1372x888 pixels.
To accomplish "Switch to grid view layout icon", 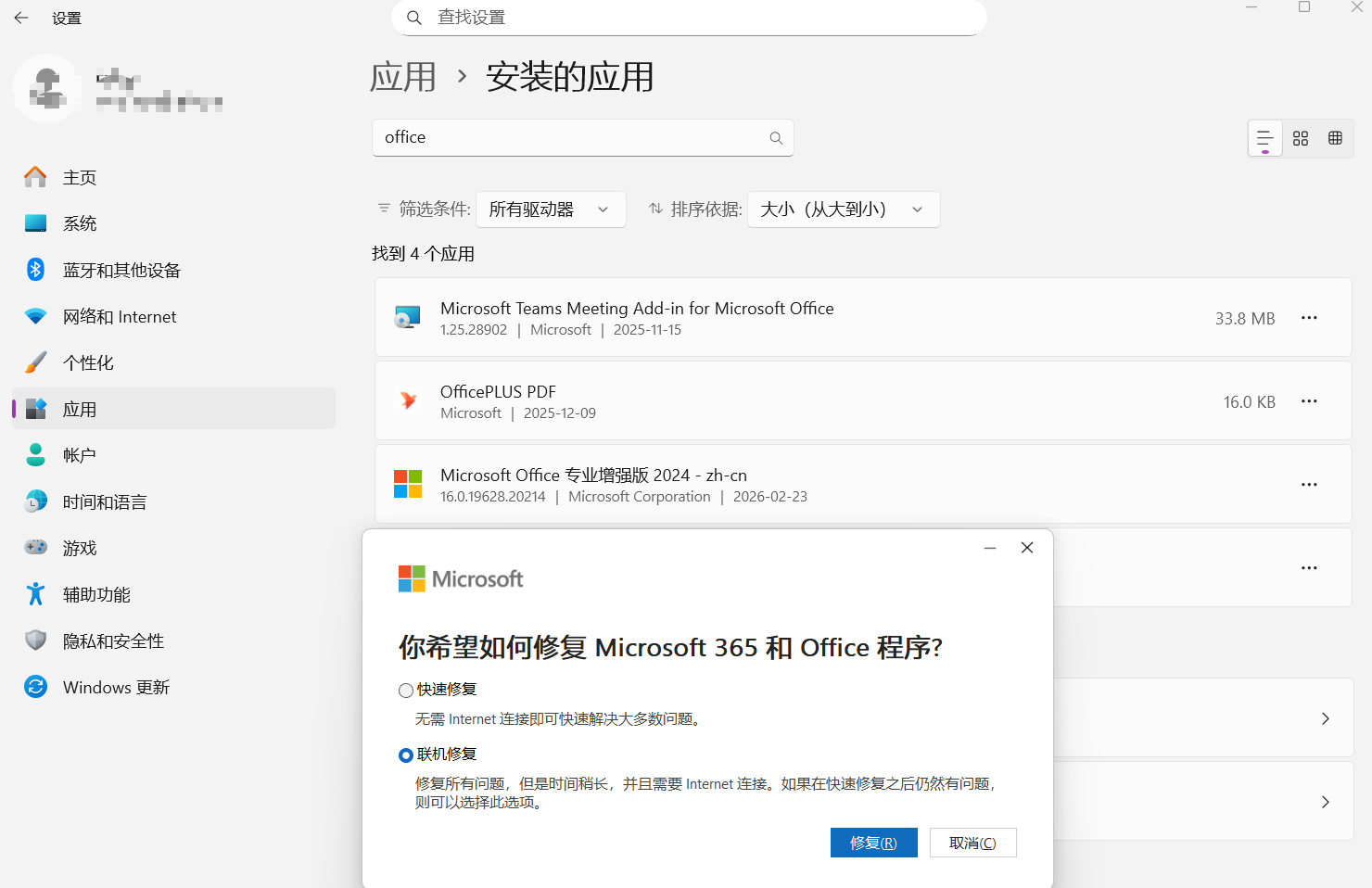I will coord(1301,138).
